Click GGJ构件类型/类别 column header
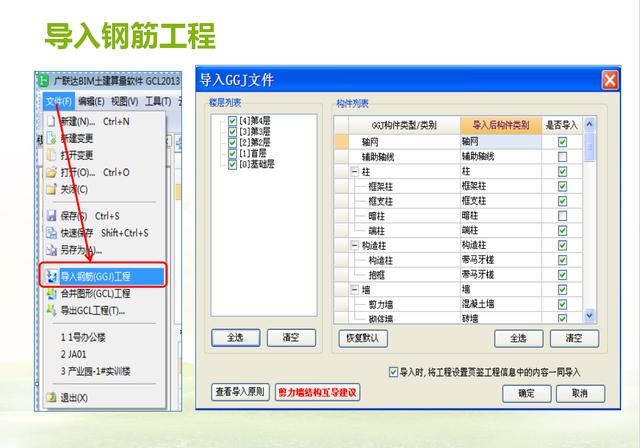Screen dimensions: 640x448 tap(404, 125)
